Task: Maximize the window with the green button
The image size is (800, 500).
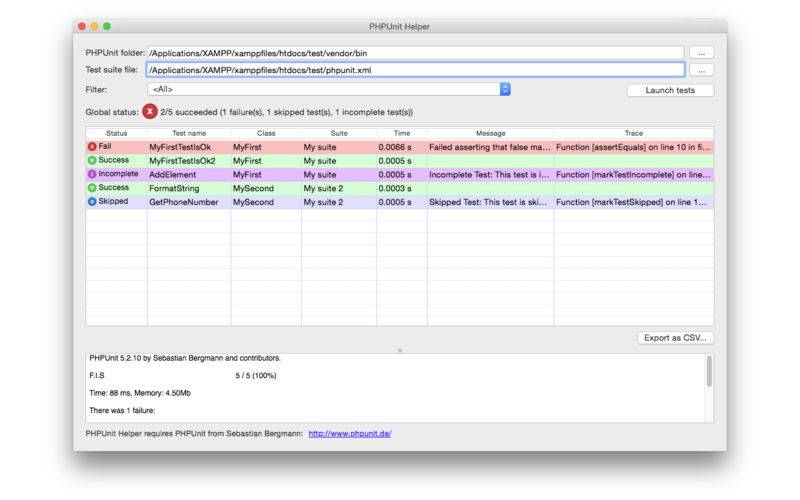Action: click(107, 26)
